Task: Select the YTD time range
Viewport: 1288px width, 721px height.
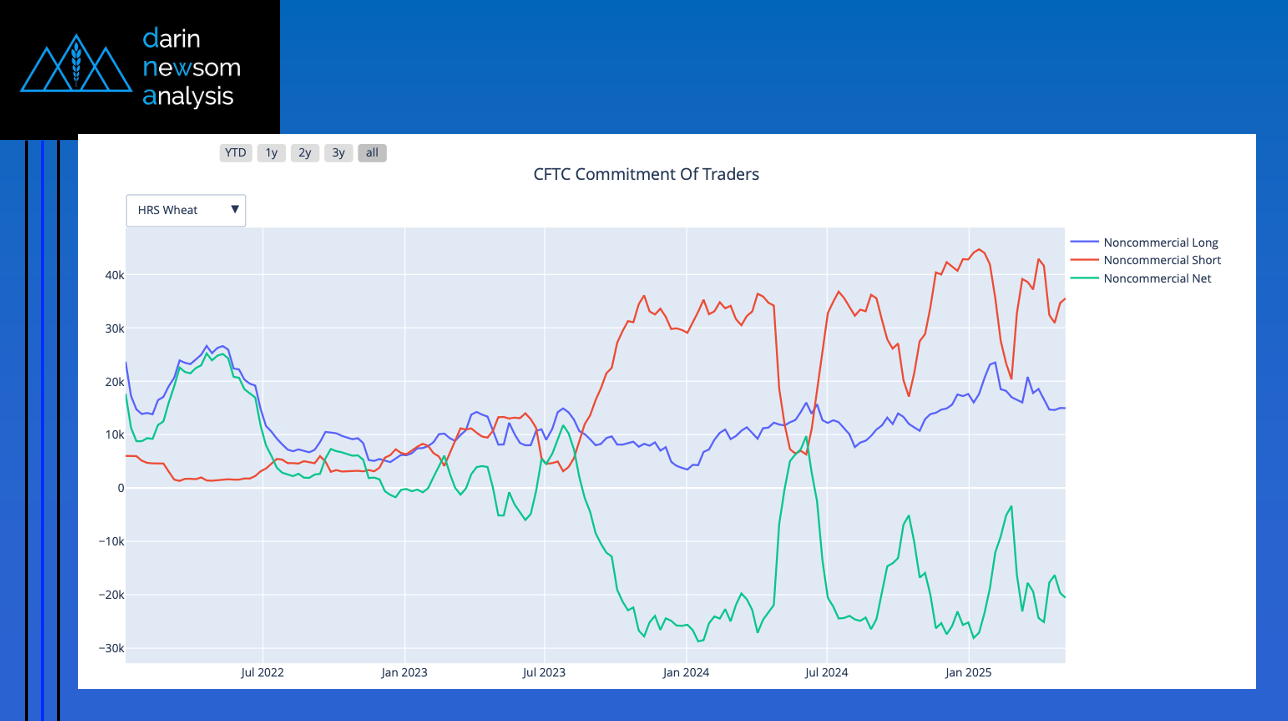Action: [x=235, y=153]
